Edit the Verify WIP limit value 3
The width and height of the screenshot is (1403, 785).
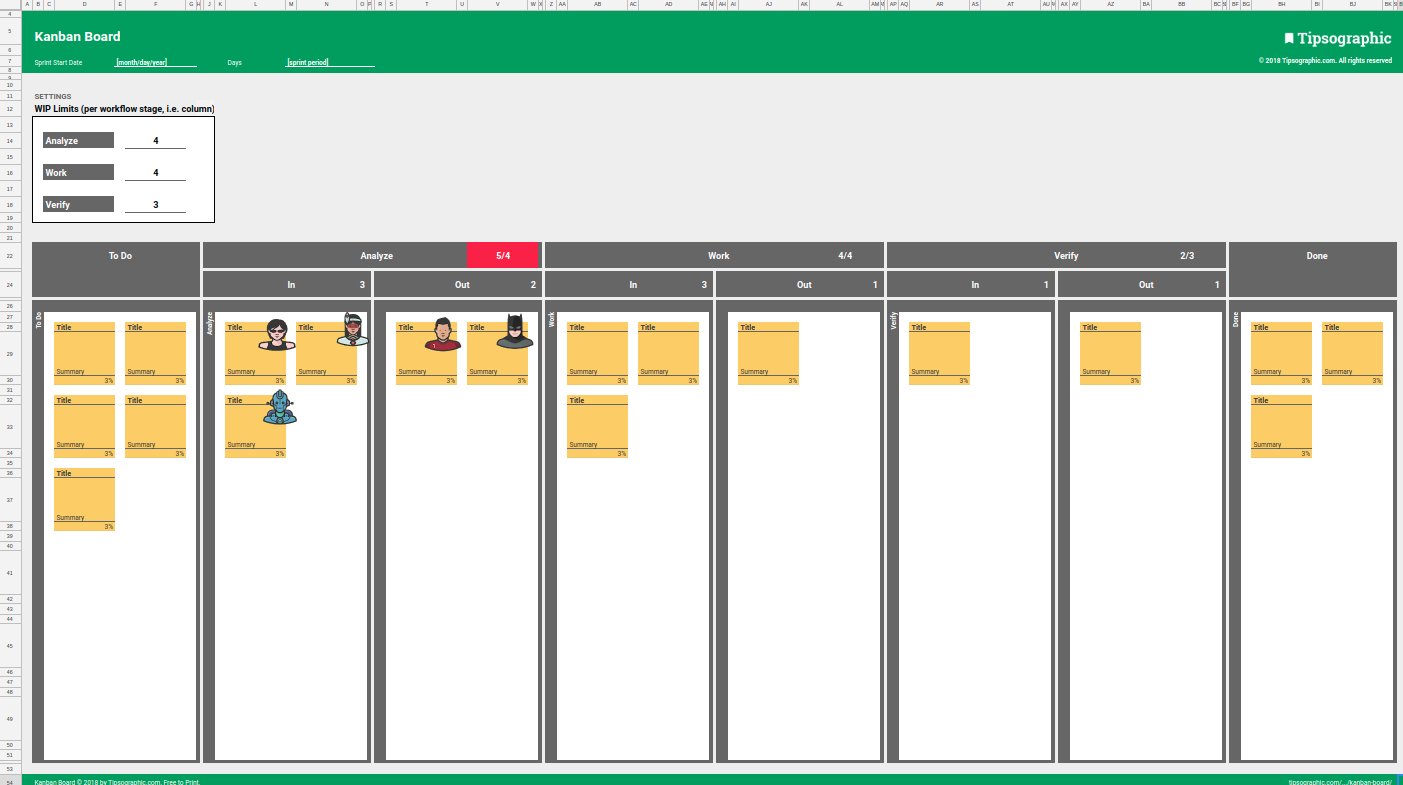pyautogui.click(x=155, y=204)
